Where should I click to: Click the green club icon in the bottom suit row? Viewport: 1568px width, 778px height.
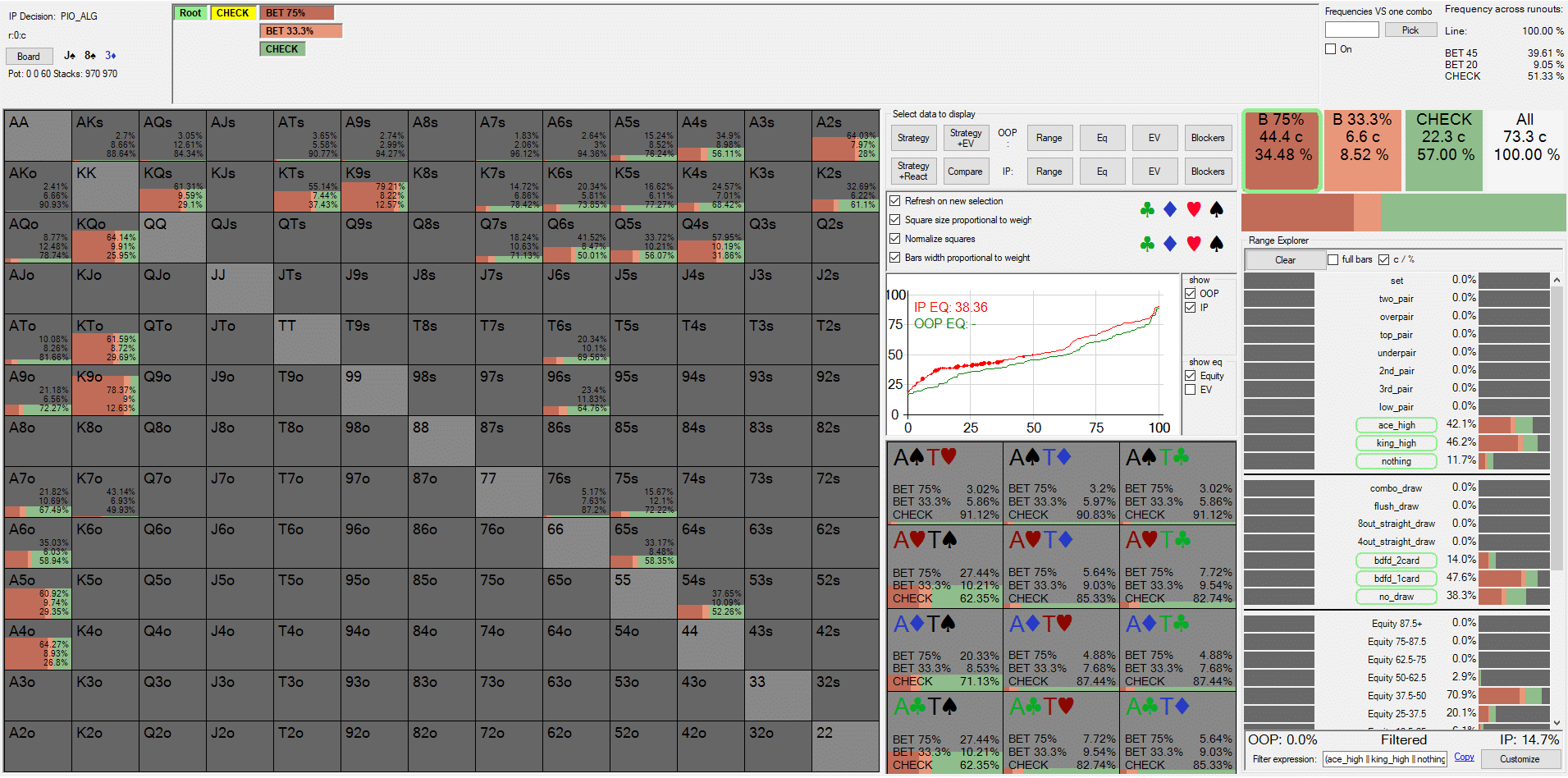[1147, 244]
